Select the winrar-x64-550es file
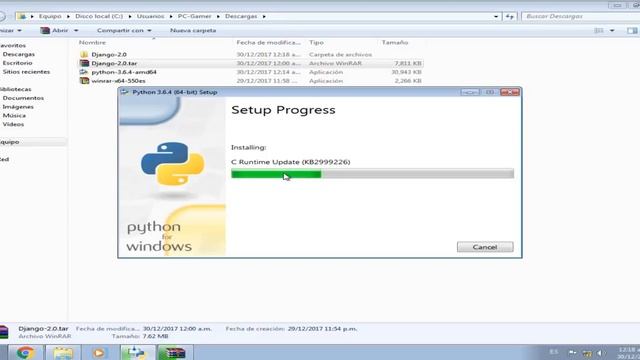The width and height of the screenshot is (640, 360). click(118, 81)
